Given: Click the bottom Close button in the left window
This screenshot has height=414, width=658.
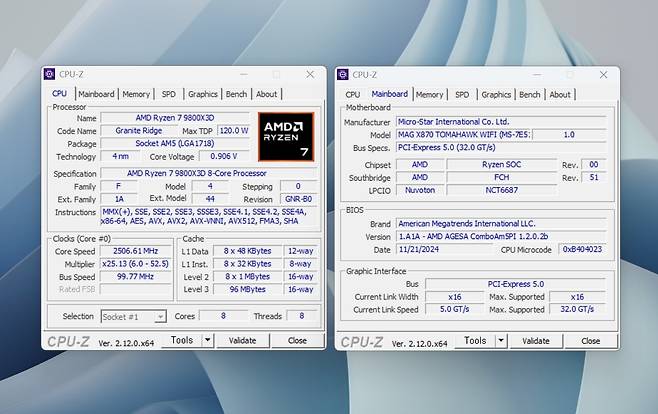Looking at the screenshot, I should 297,340.
